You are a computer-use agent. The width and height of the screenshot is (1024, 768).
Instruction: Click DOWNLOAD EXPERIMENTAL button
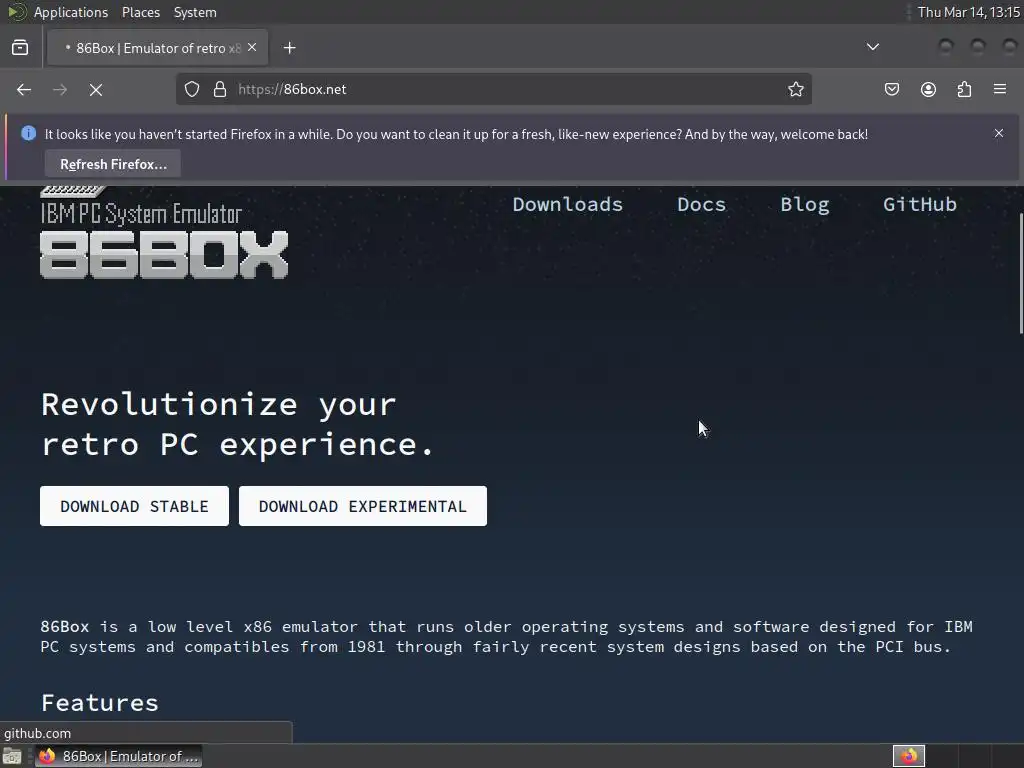click(362, 506)
